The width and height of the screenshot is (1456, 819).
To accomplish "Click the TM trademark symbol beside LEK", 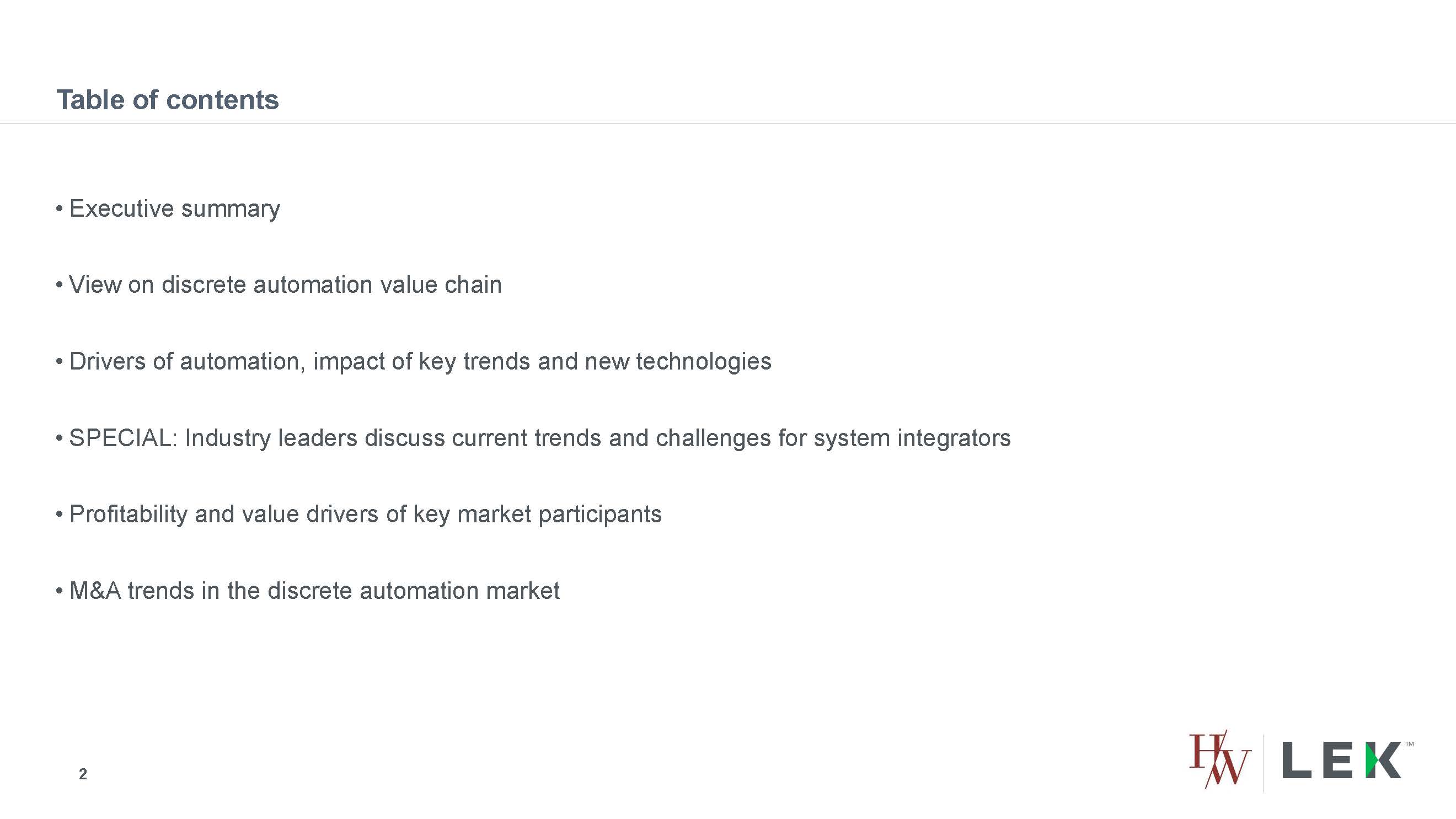I will coord(1409,745).
